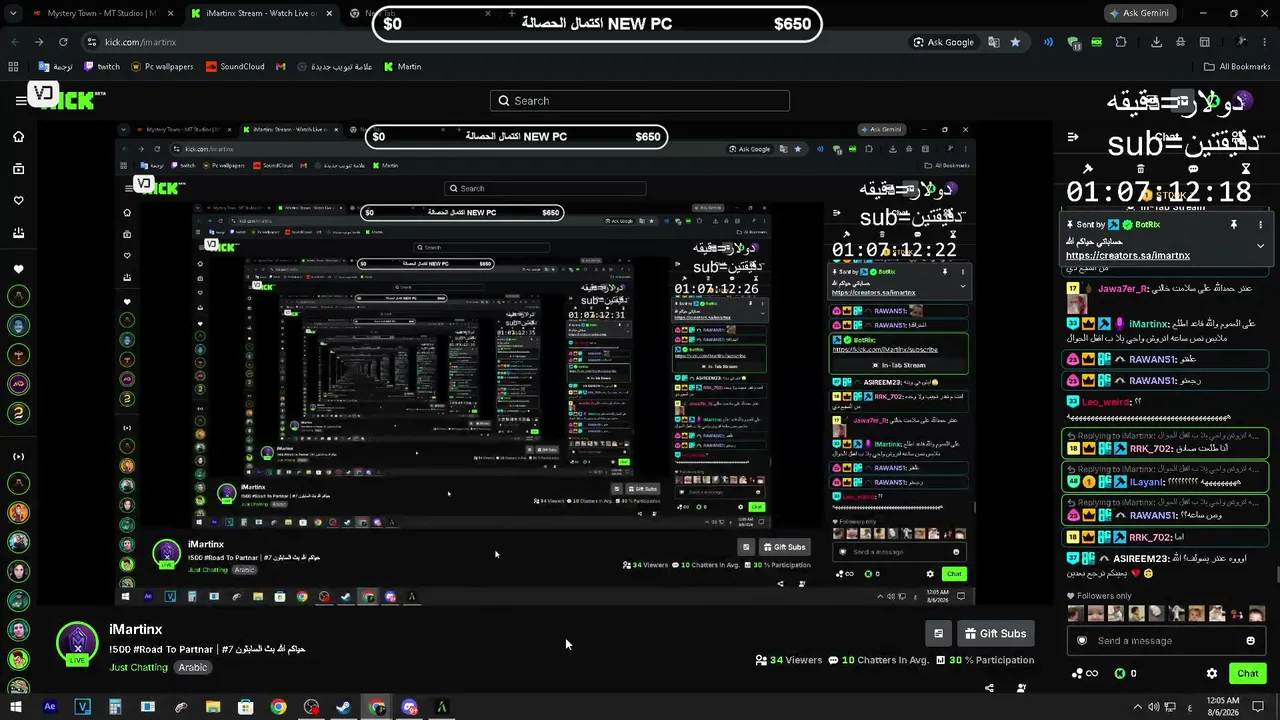This screenshot has height=720, width=1280.
Task: Reload the page in Chrome
Action: click(63, 42)
